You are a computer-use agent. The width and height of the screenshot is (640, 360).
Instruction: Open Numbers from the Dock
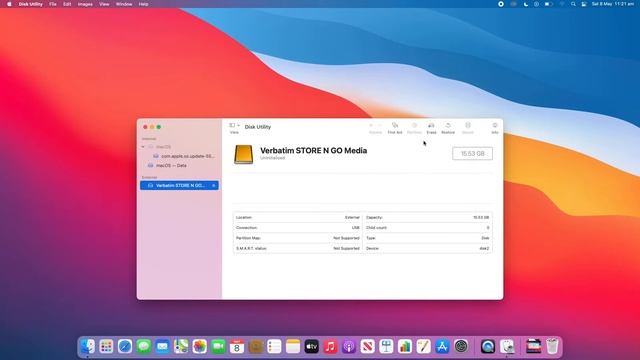(x=405, y=347)
